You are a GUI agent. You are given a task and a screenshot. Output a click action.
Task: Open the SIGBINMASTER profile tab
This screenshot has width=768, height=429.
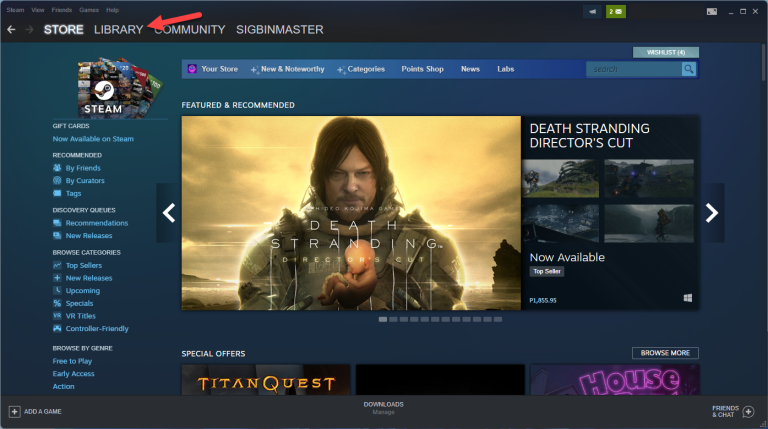[280, 30]
